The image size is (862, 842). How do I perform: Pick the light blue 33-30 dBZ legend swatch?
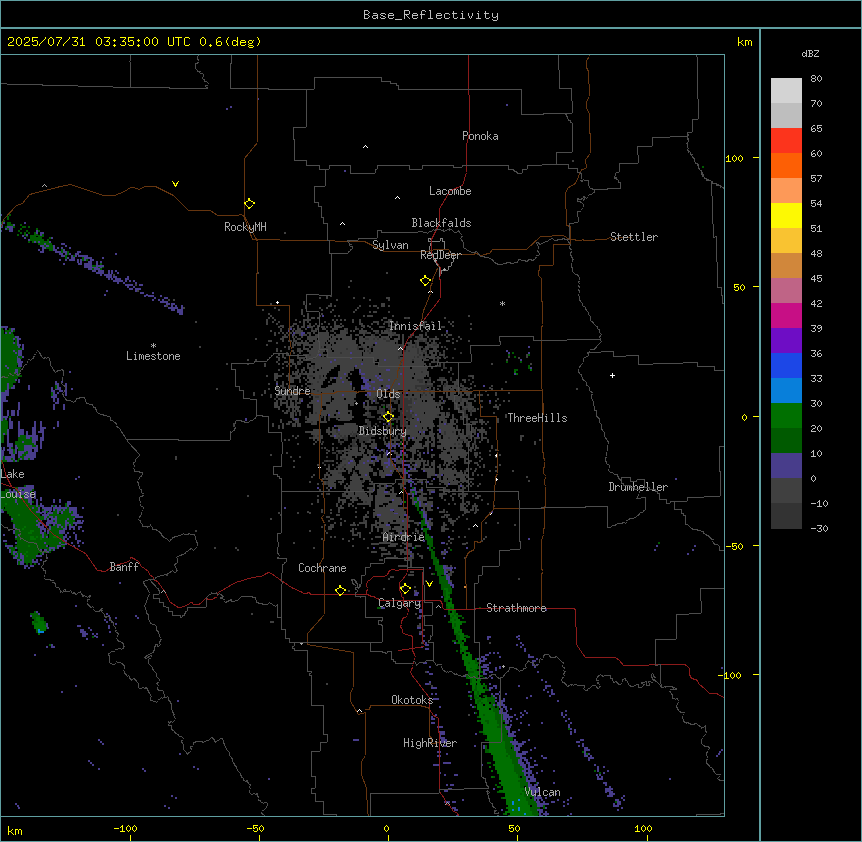coord(786,390)
